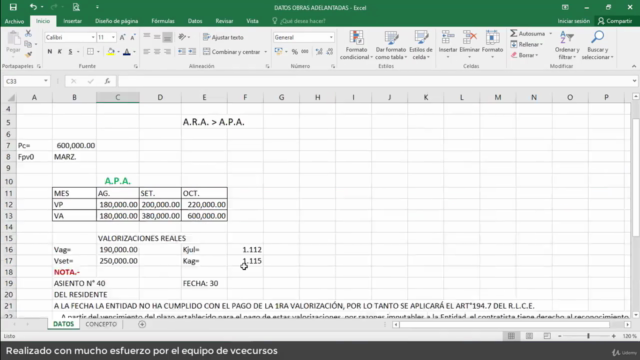Decrease font size with the smaller A
Screen dimensions: 640x360
pyautogui.click(x=133, y=37)
